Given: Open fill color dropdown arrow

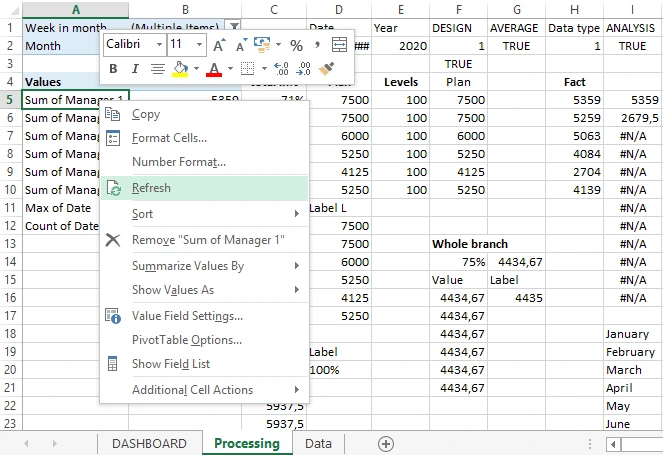Looking at the screenshot, I should (197, 69).
